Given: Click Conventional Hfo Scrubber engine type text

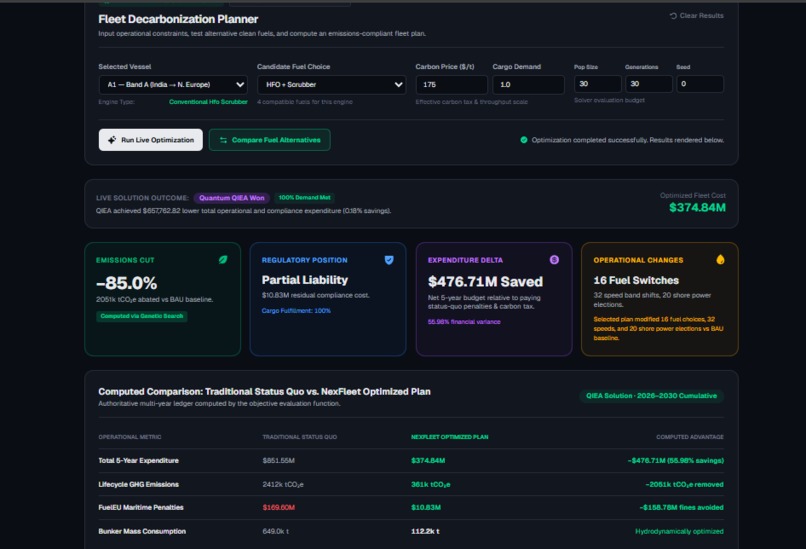Looking at the screenshot, I should pyautogui.click(x=208, y=102).
